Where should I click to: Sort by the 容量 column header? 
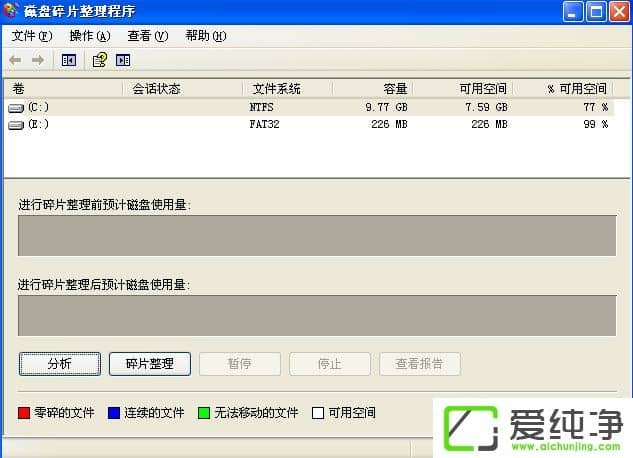pyautogui.click(x=394, y=89)
